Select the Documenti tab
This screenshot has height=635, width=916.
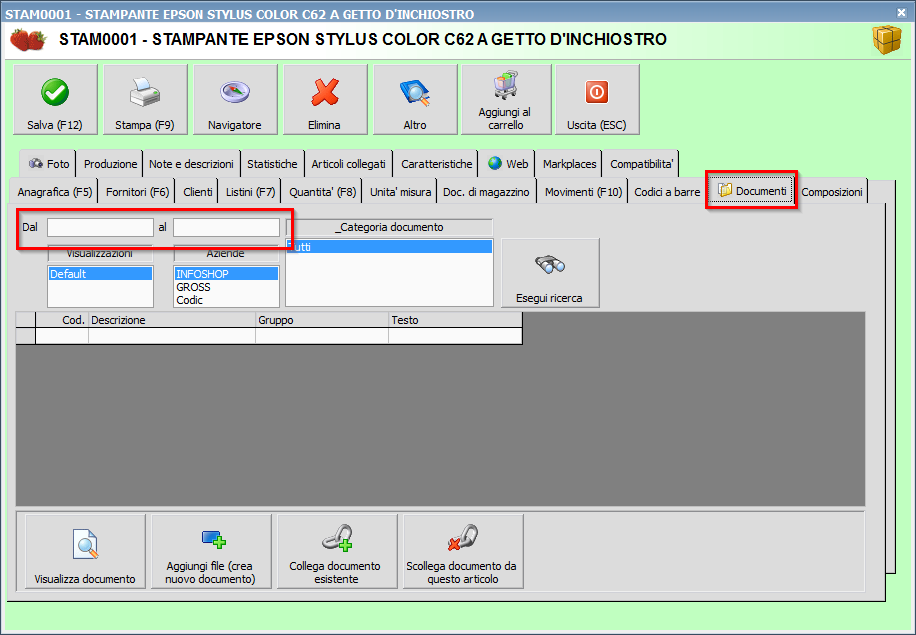pyautogui.click(x=752, y=190)
